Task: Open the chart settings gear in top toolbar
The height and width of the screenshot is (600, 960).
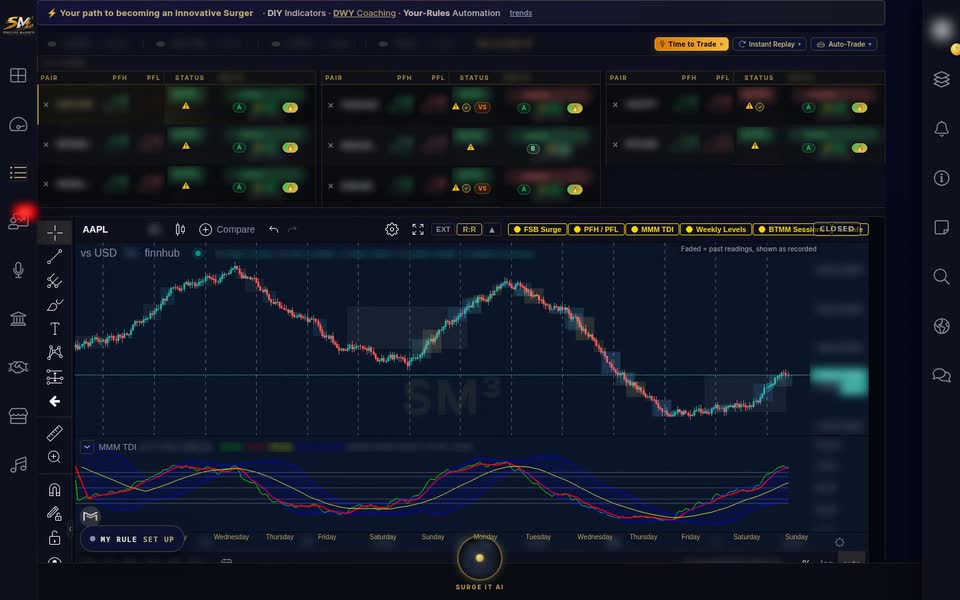Action: [392, 230]
